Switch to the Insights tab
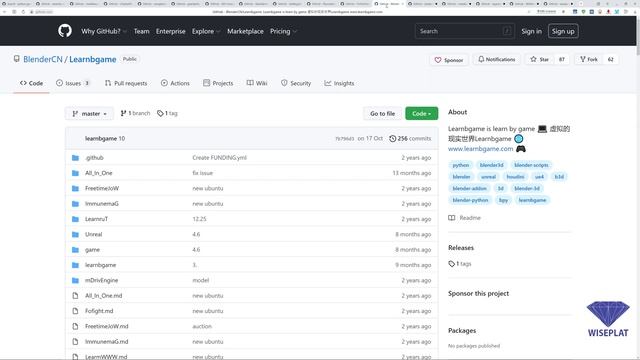The height and width of the screenshot is (360, 640). (339, 83)
